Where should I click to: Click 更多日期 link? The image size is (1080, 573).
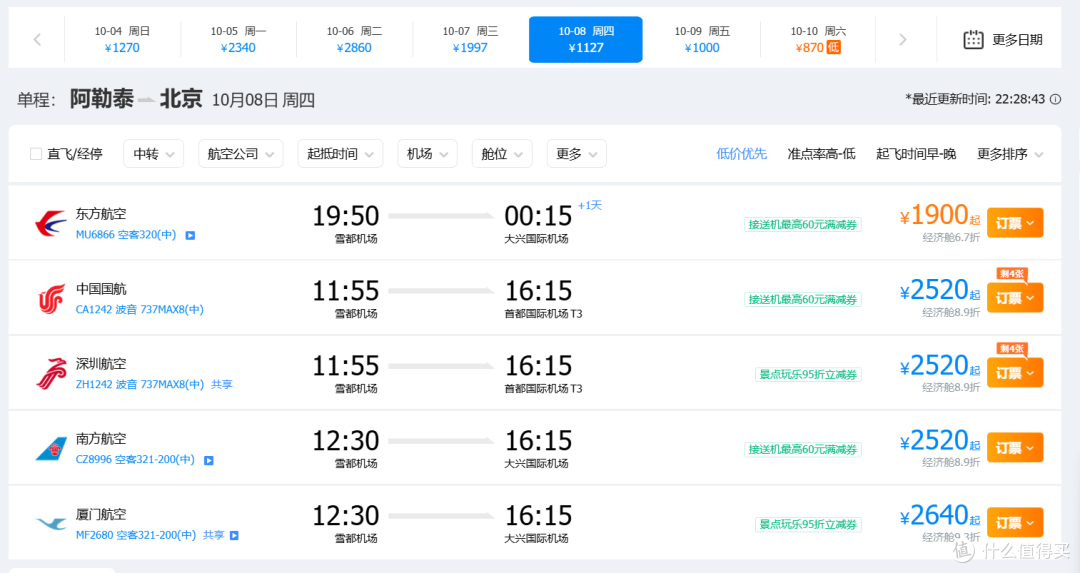click(x=1017, y=40)
